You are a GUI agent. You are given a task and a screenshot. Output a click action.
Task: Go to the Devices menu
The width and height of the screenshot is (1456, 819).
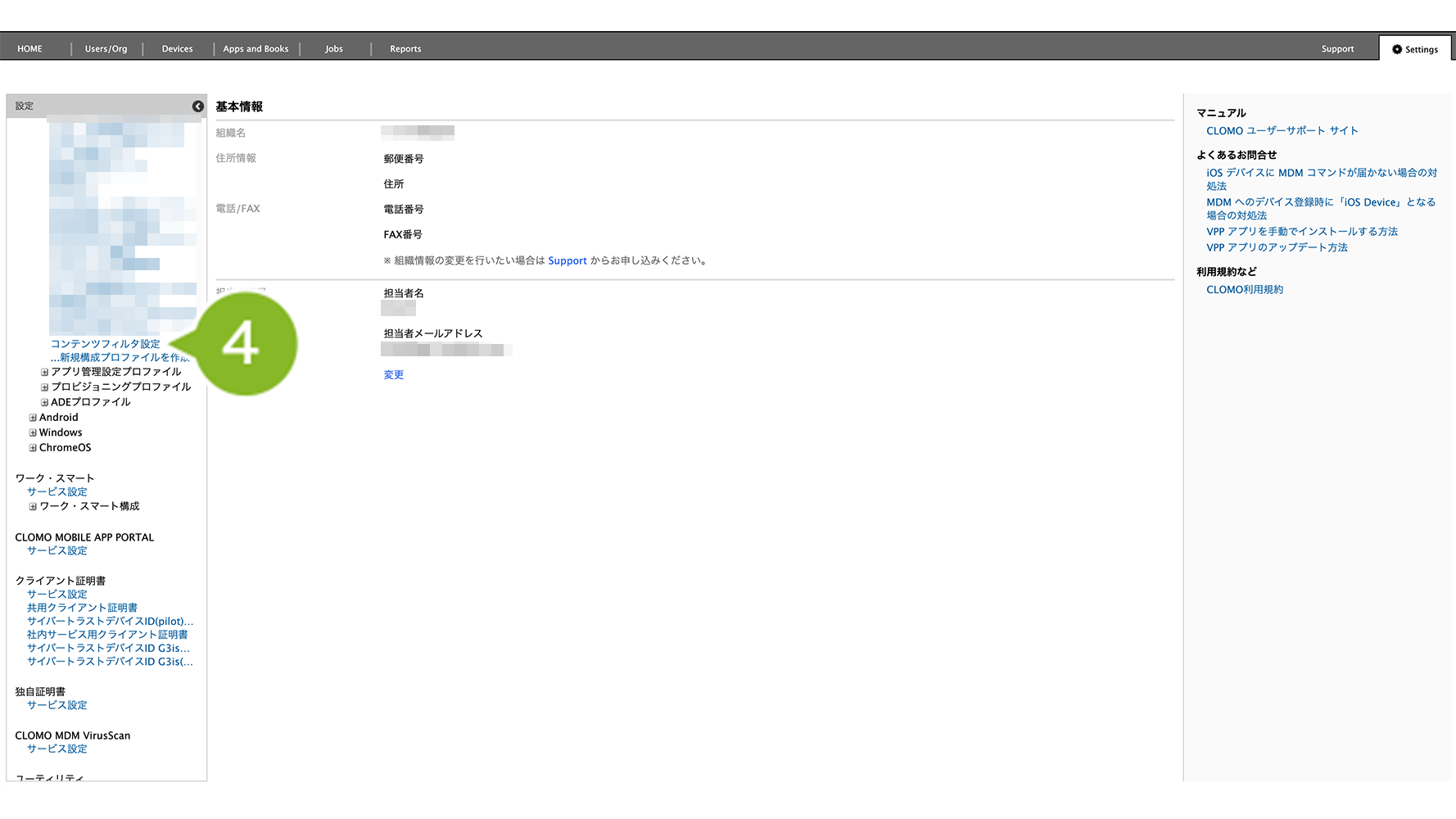[177, 49]
